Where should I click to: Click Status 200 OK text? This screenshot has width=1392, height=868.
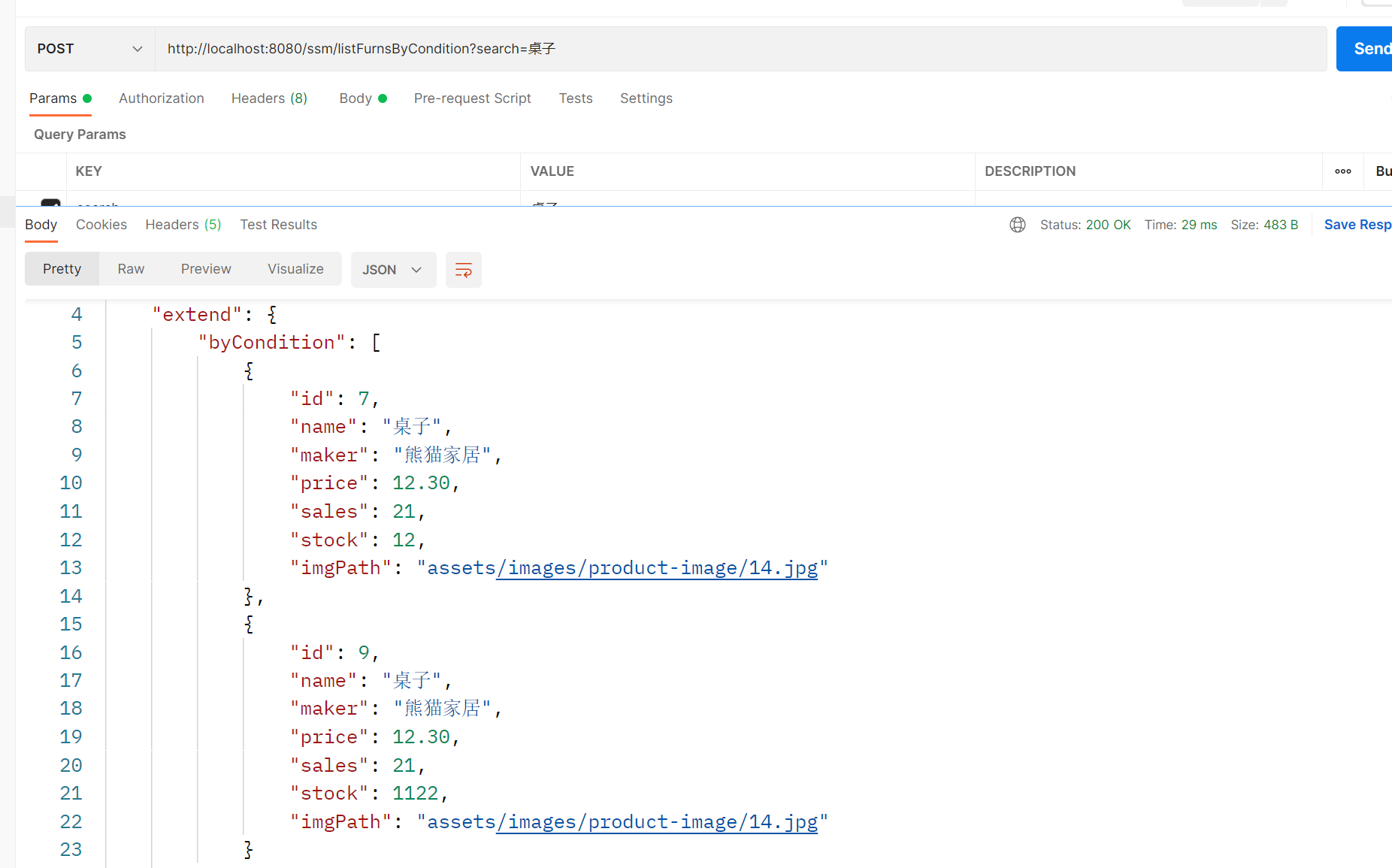[x=1085, y=225]
